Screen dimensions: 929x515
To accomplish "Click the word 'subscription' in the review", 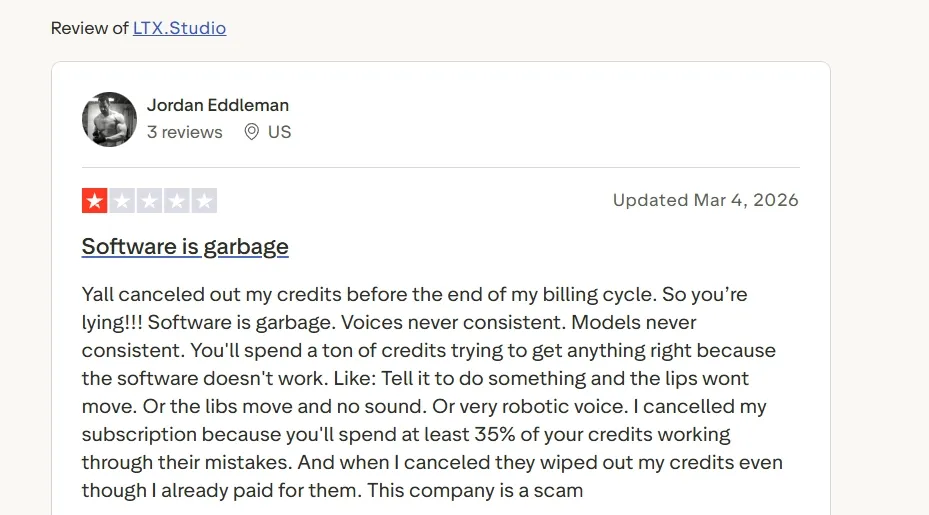I will pos(139,435).
